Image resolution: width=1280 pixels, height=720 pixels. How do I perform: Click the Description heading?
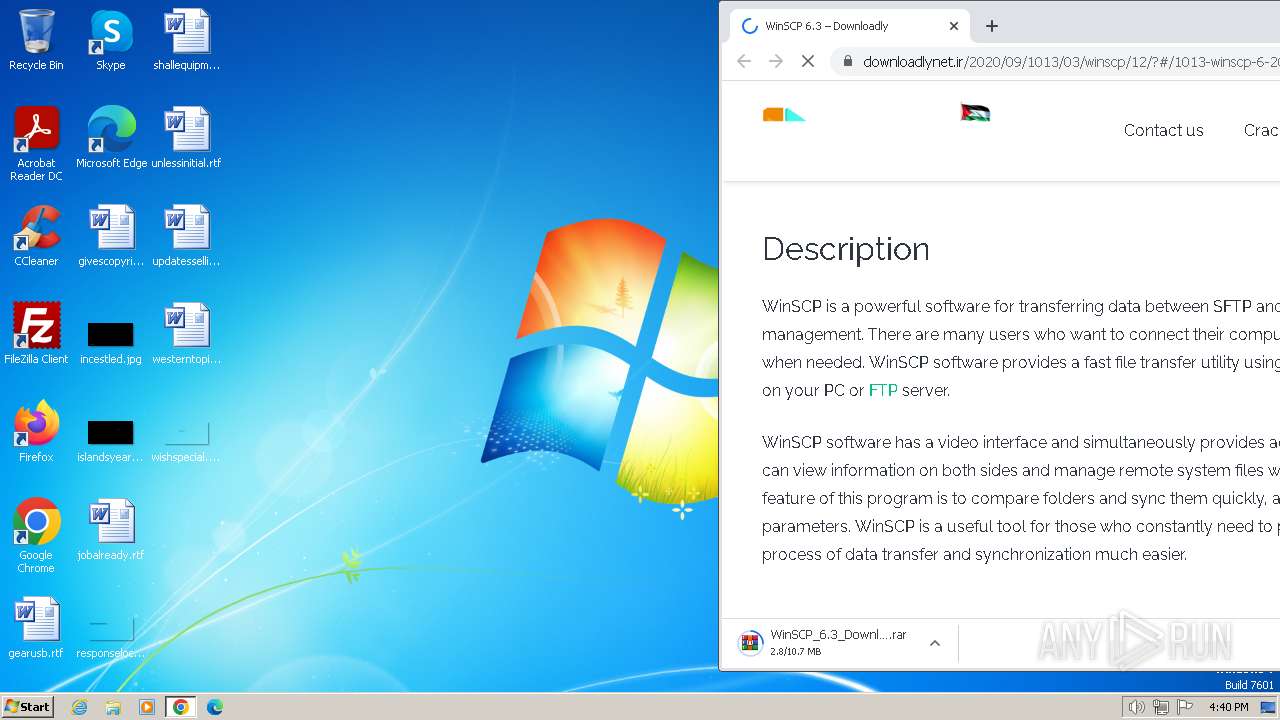tap(846, 249)
